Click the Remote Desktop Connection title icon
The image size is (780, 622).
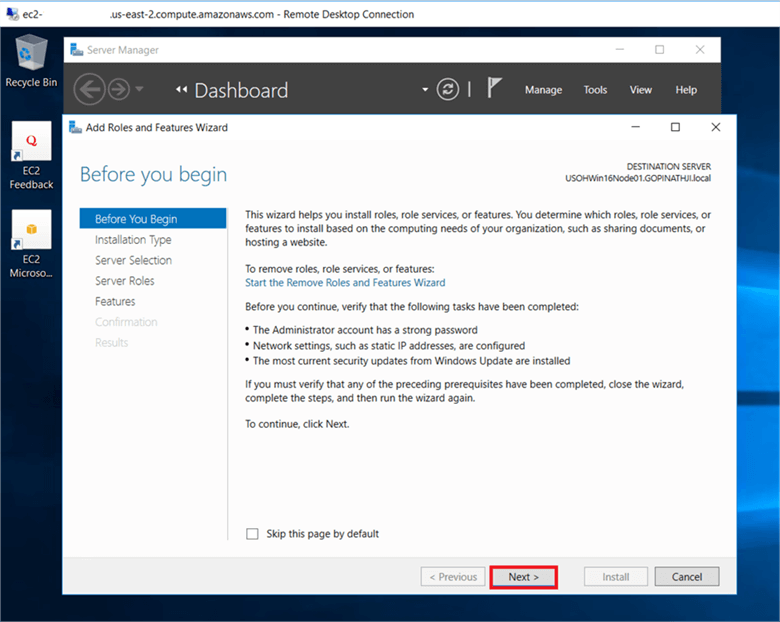coord(12,14)
